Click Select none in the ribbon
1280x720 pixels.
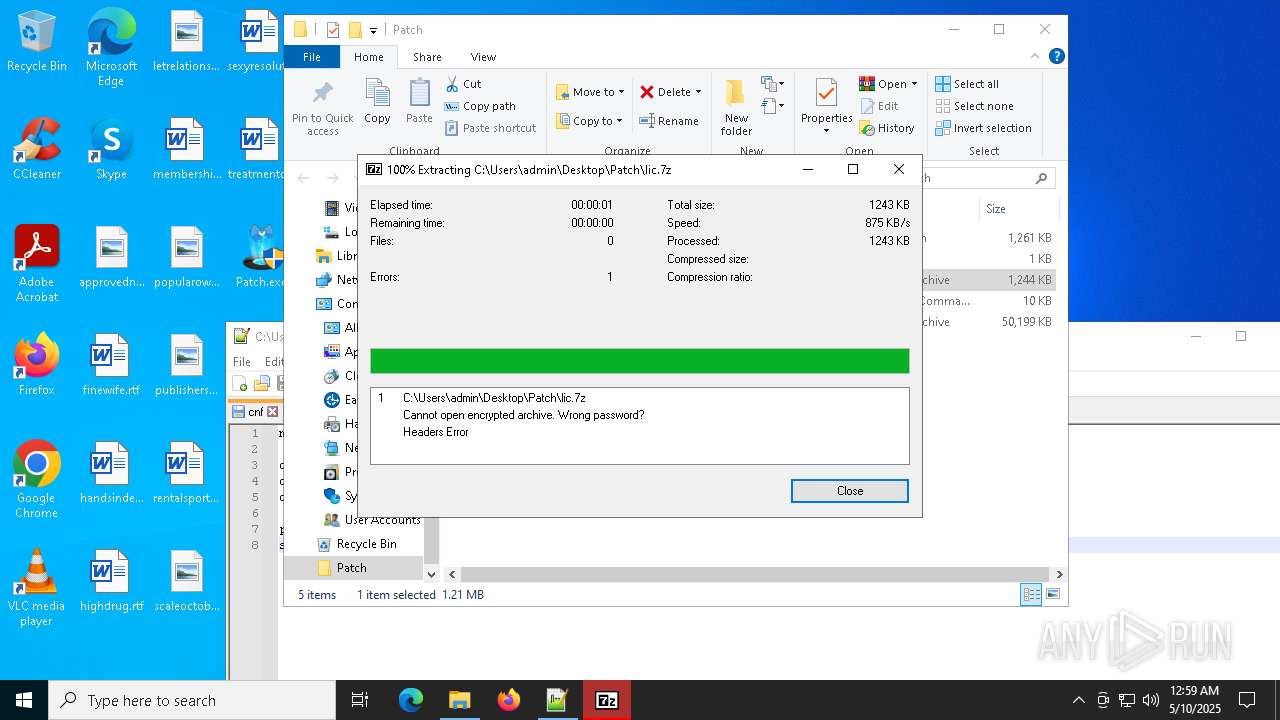click(x=974, y=106)
